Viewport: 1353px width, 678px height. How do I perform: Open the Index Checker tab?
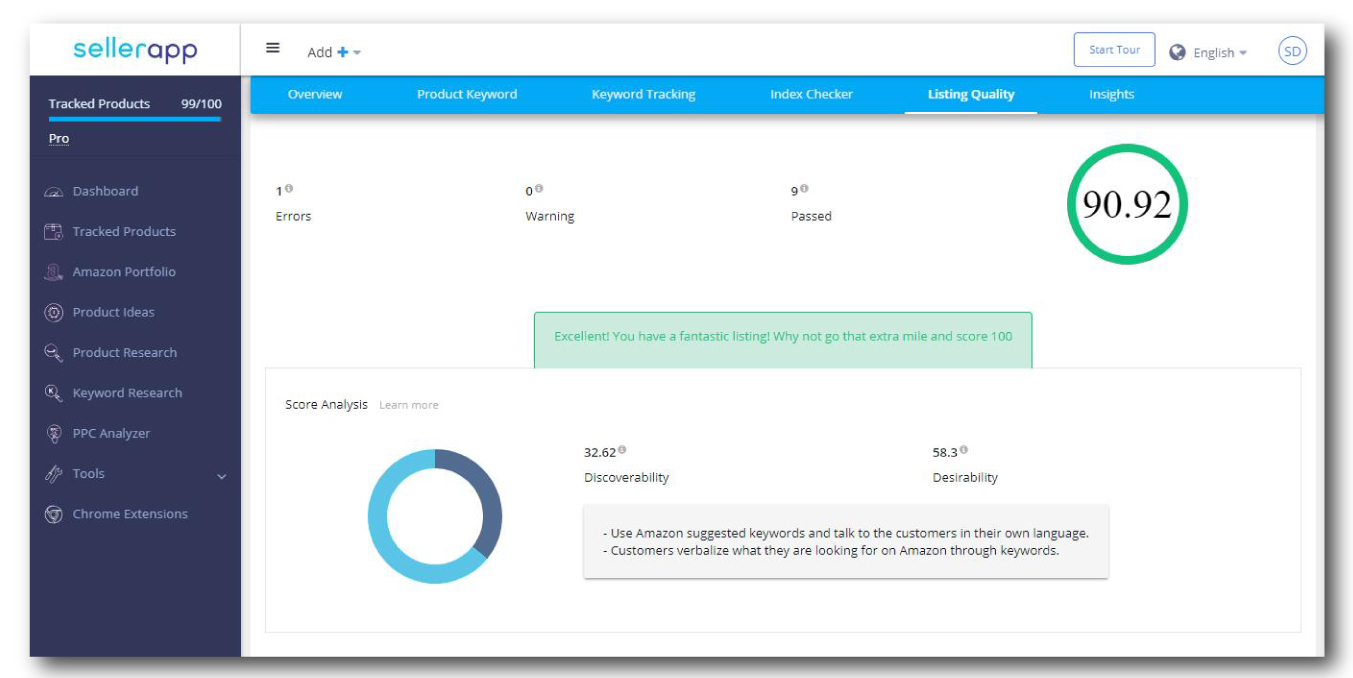coord(812,93)
